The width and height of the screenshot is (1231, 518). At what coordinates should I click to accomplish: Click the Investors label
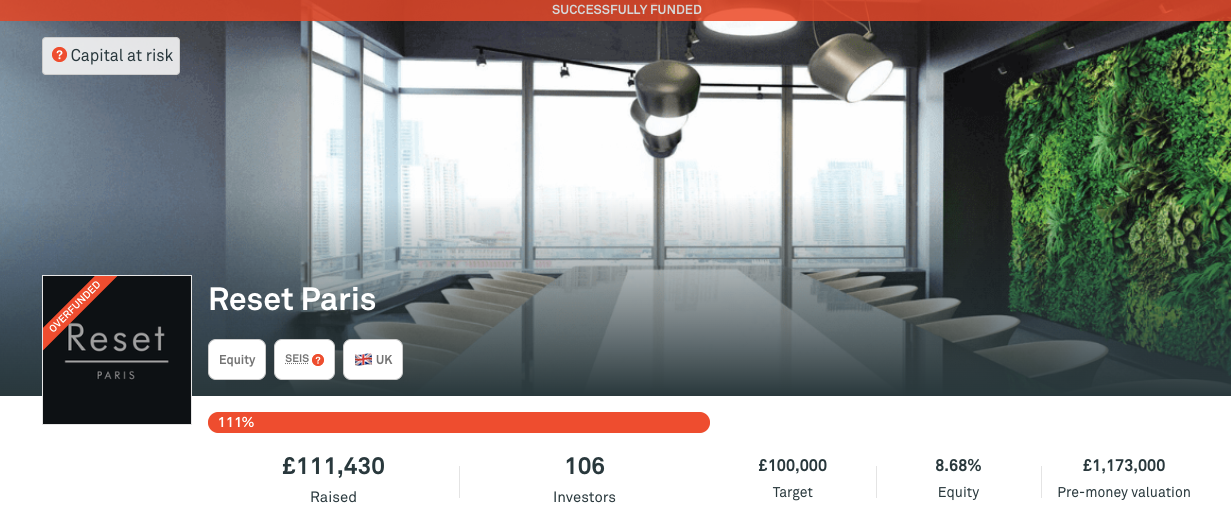[585, 497]
